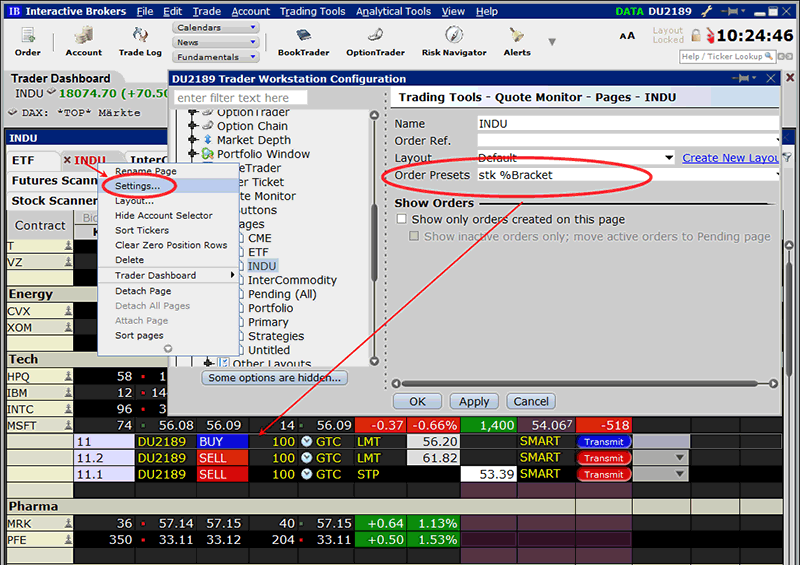Screen dimensions: 800x565
Task: Toggle Show inactive orders only checkbox
Action: 414,236
